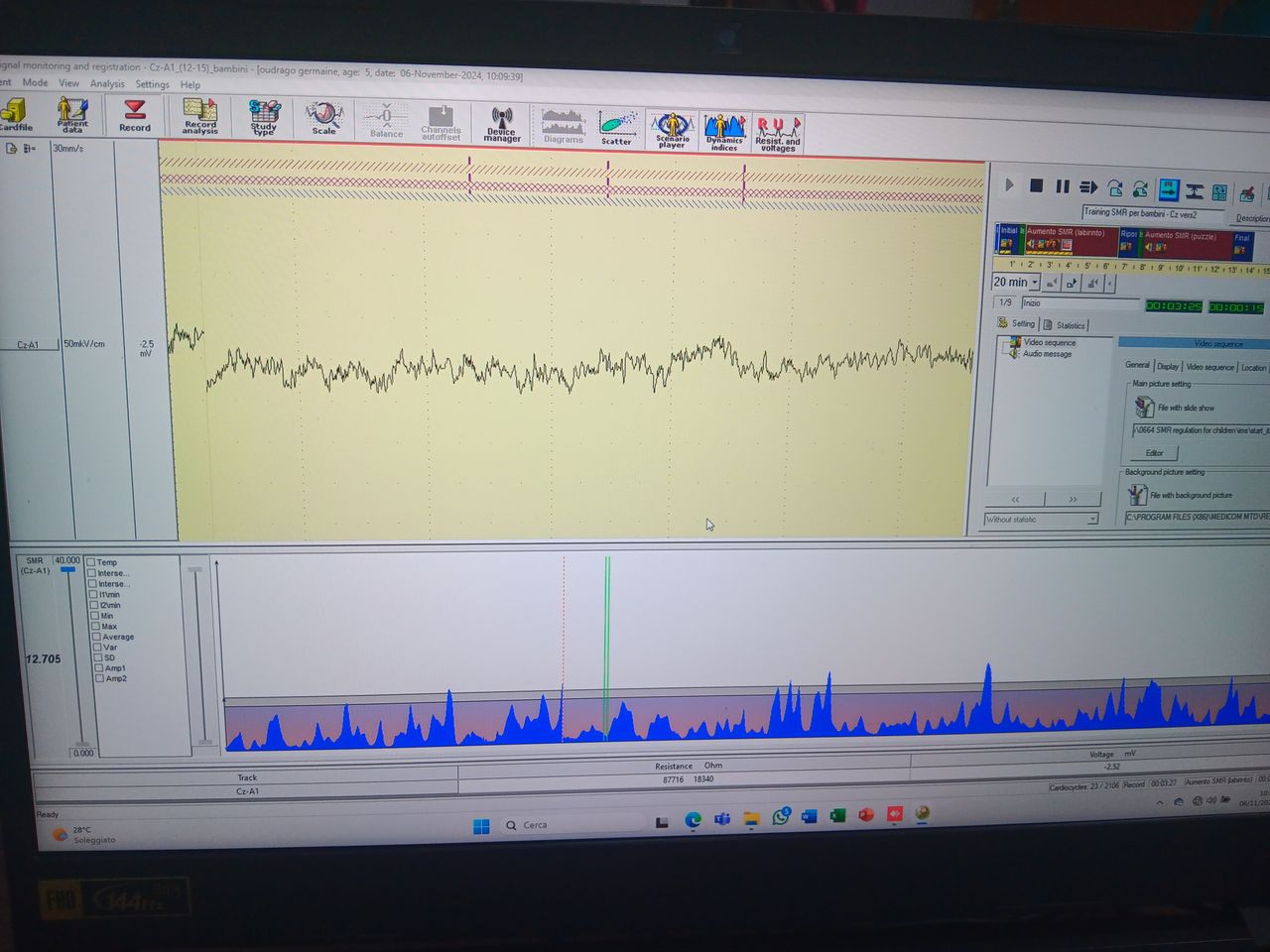The width and height of the screenshot is (1270, 952).
Task: Open the Device manager
Action: point(502,125)
